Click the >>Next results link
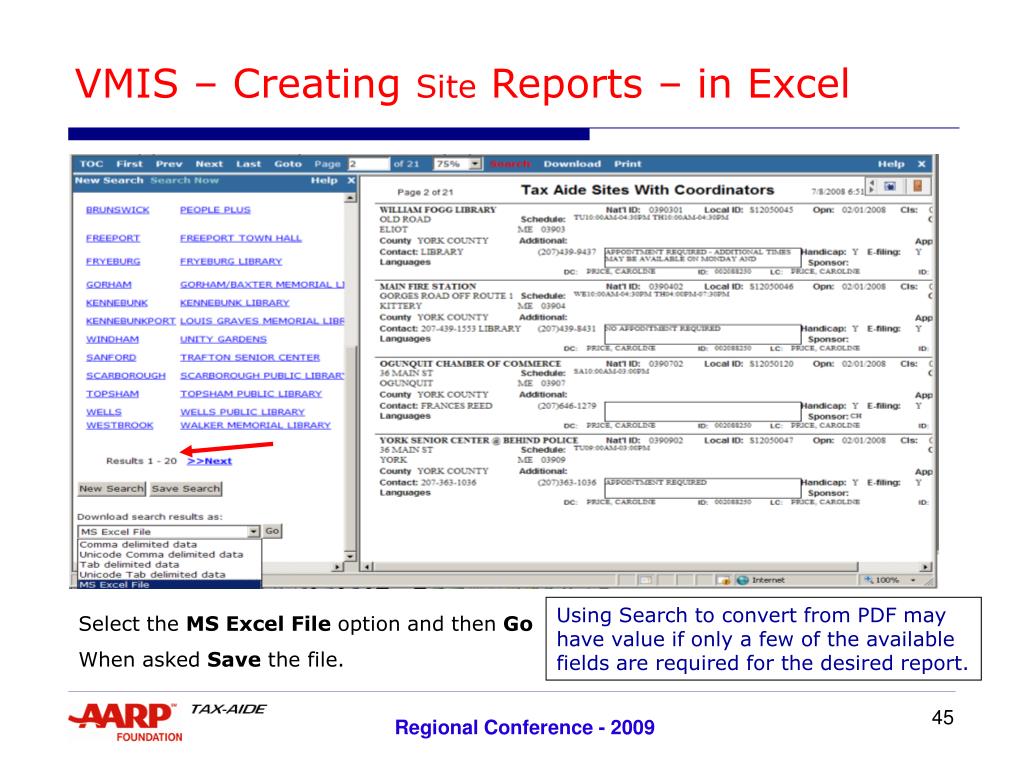Viewport: 1024px width, 768px height. [209, 461]
